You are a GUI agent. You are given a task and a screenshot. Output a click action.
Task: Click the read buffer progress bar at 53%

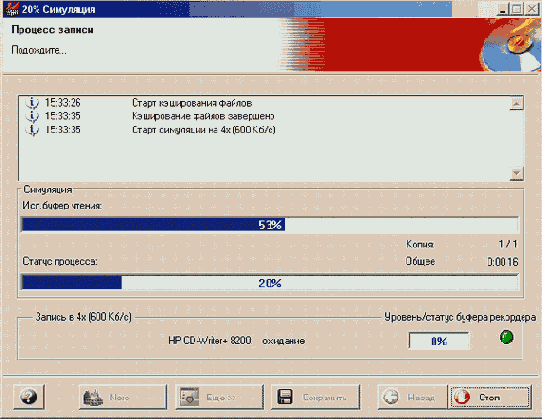click(x=270, y=225)
